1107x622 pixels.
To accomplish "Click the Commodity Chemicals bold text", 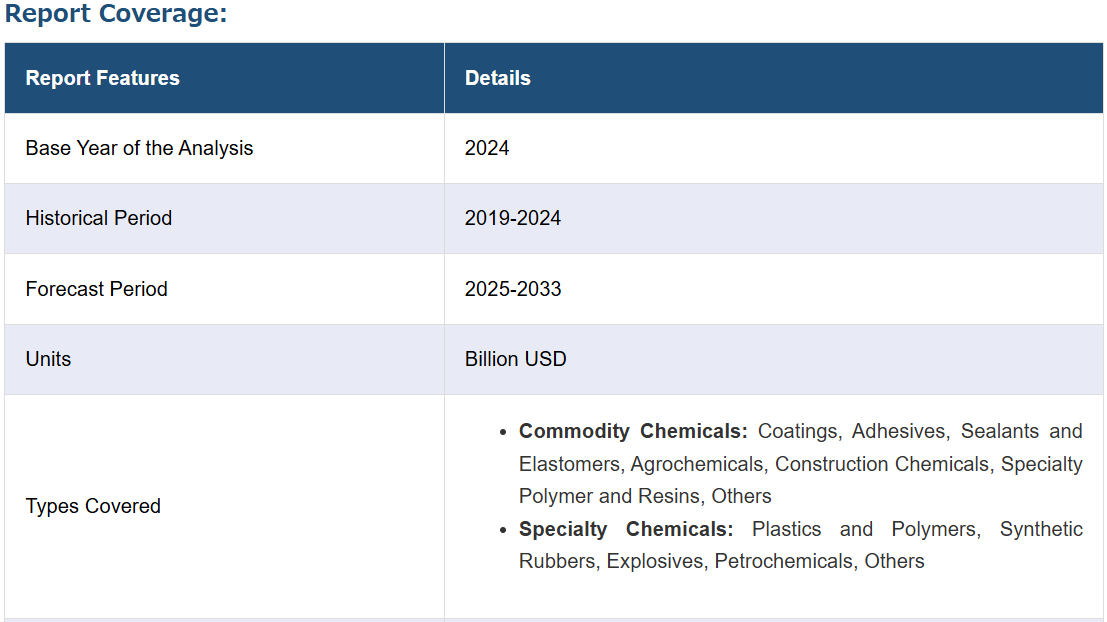I will (633, 431).
